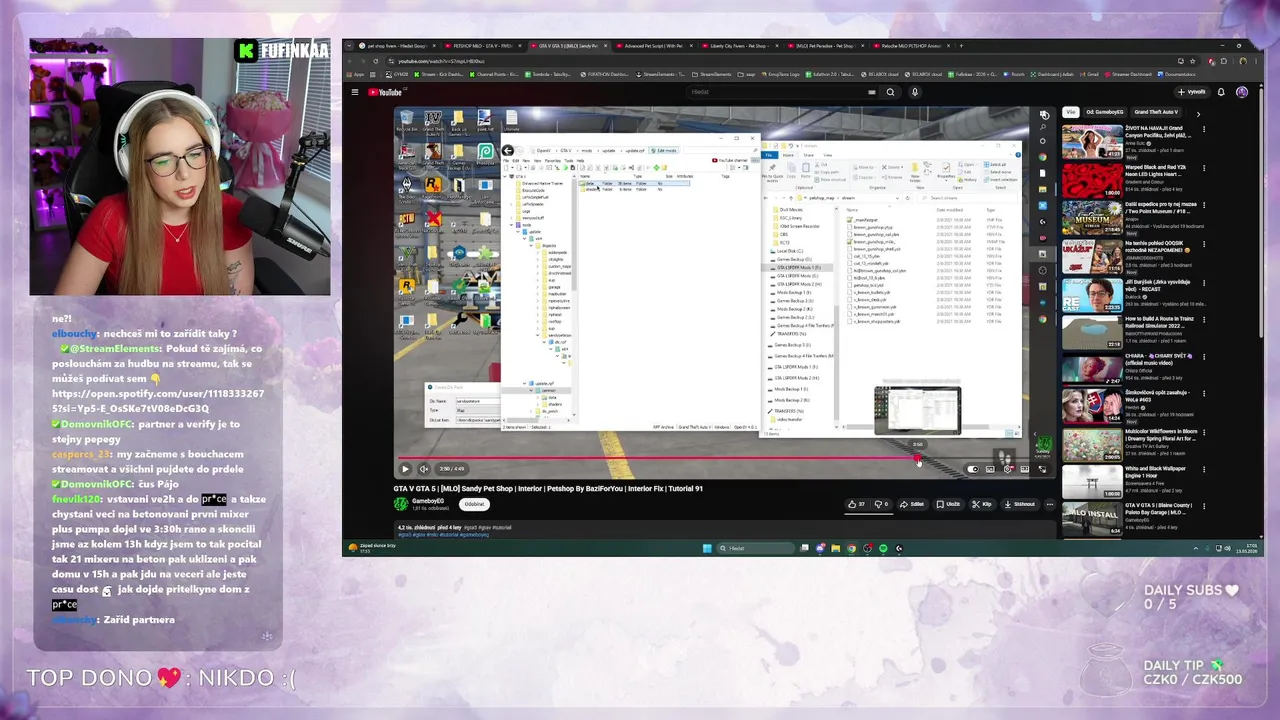This screenshot has height=720, width=1280.
Task: Open options menu for White and Black Wallpaper
Action: coord(1202,469)
